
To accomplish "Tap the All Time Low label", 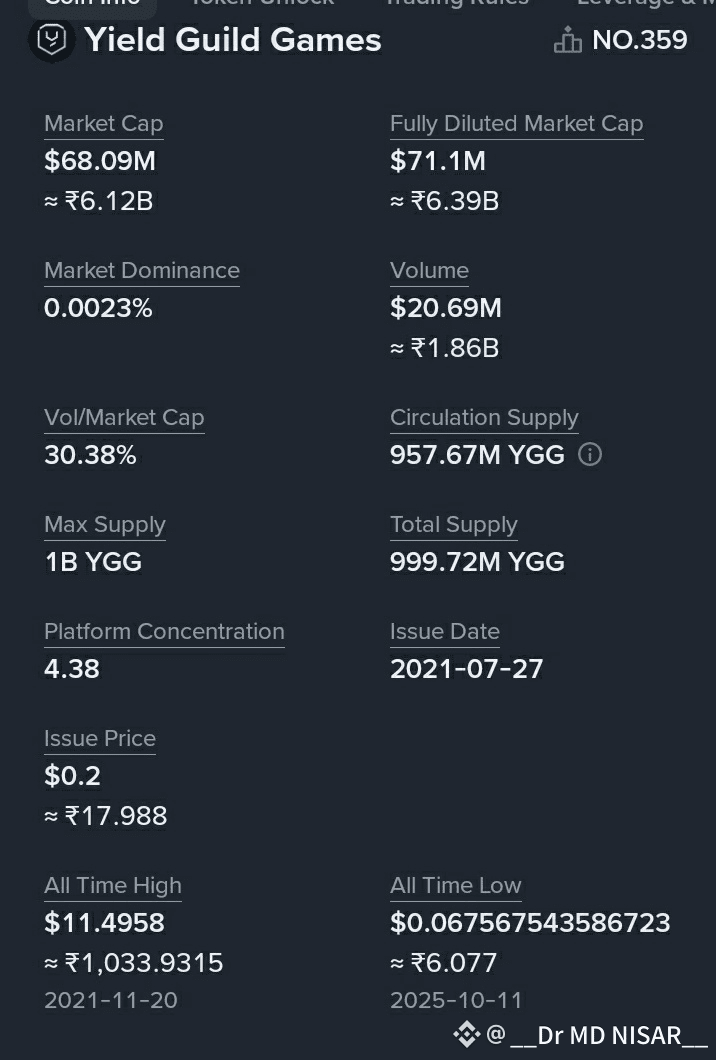I will (456, 886).
